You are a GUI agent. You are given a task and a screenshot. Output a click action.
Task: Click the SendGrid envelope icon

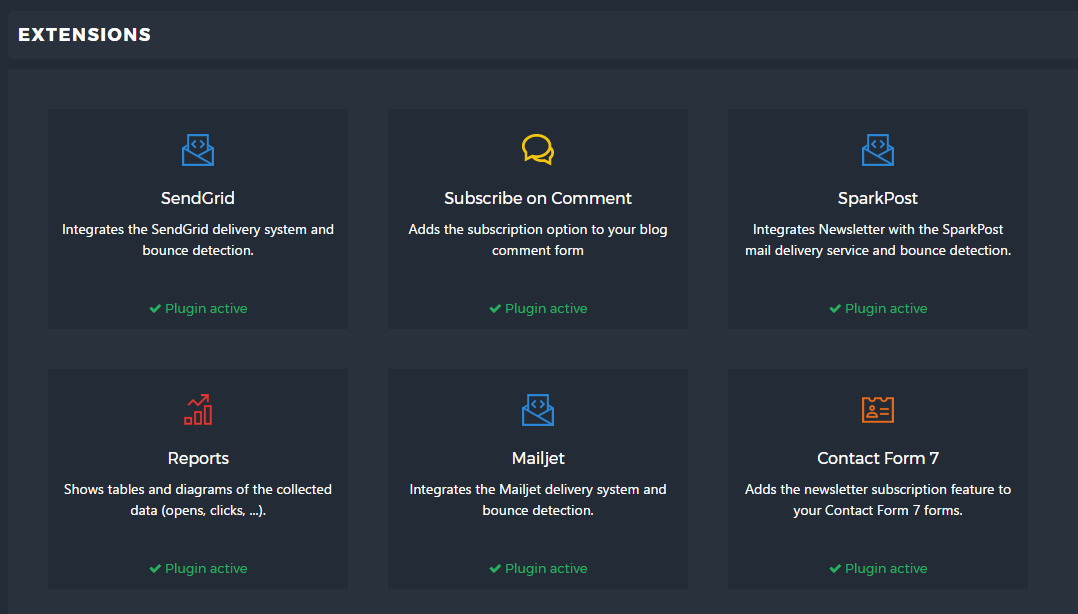[198, 150]
